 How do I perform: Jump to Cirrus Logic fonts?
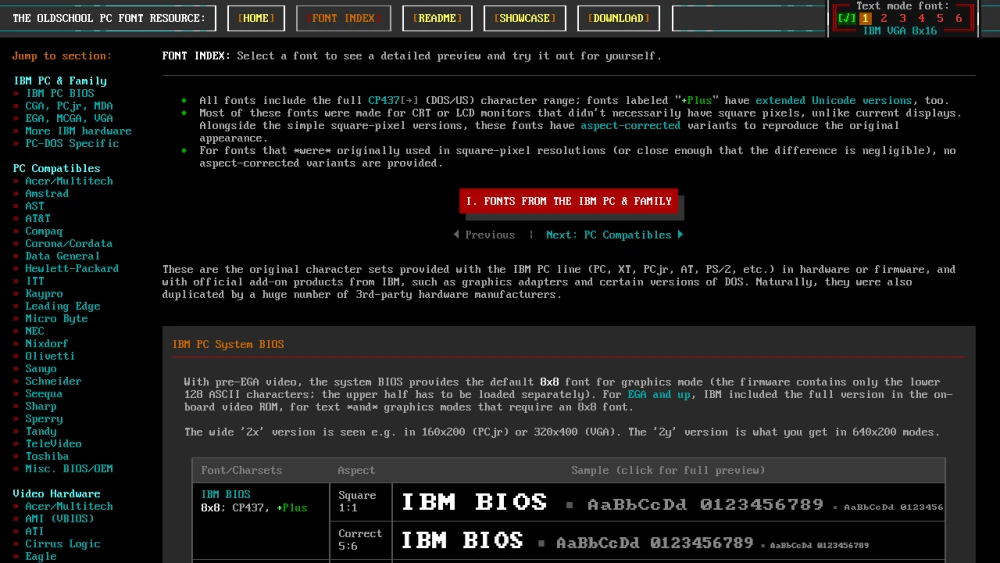[62, 544]
